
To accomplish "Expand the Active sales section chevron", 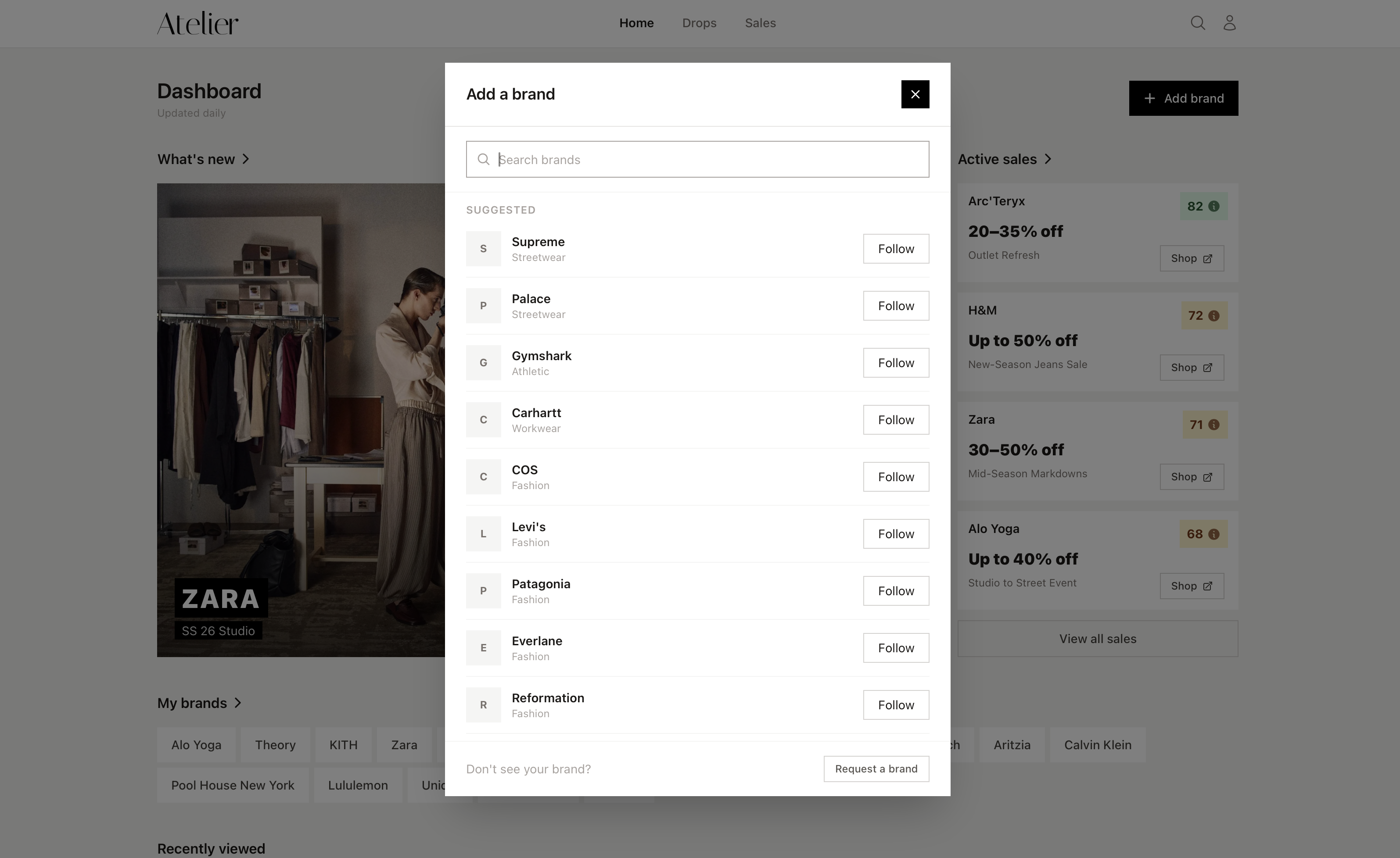I will (x=1048, y=160).
